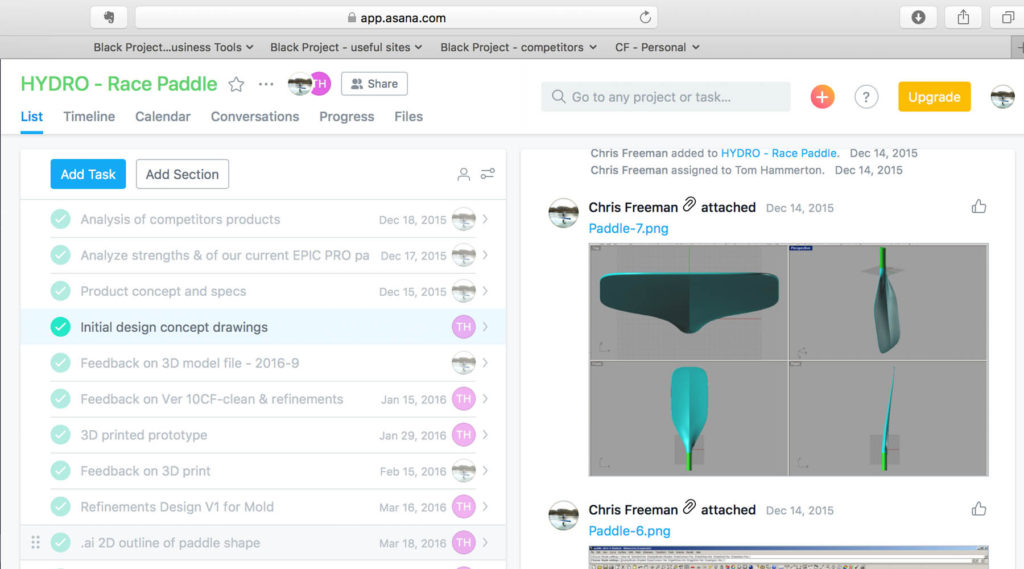This screenshot has width=1024, height=569.
Task: Switch to the List tab
Action: pyautogui.click(x=31, y=117)
